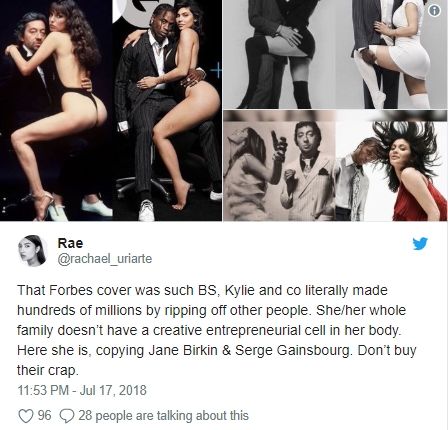The image size is (448, 430).
Task: Click the info icon on the photo collage
Action: [434, 11]
